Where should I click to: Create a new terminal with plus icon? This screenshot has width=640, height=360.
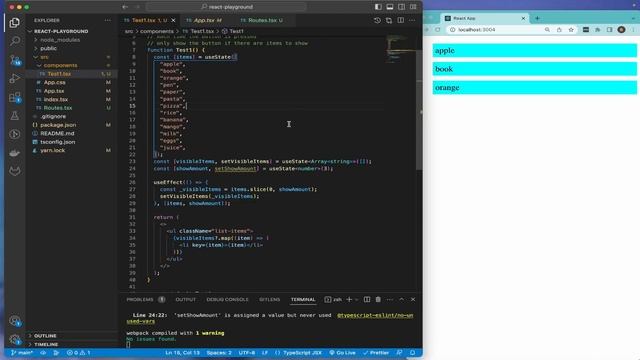349,300
